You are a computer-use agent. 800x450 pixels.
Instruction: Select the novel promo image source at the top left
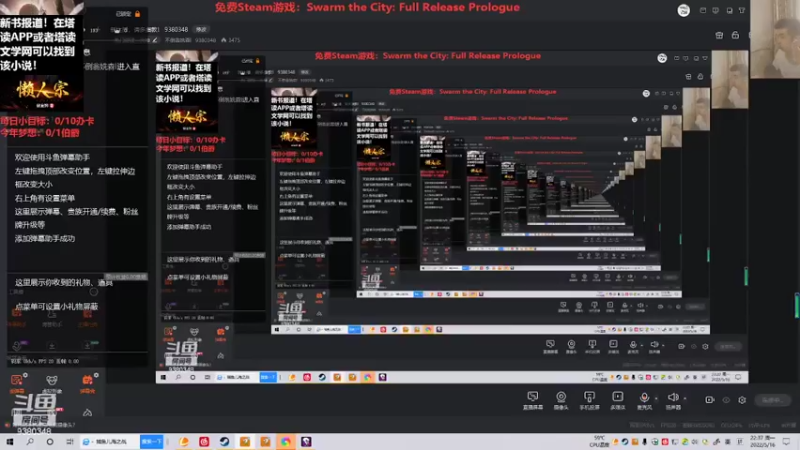42,56
